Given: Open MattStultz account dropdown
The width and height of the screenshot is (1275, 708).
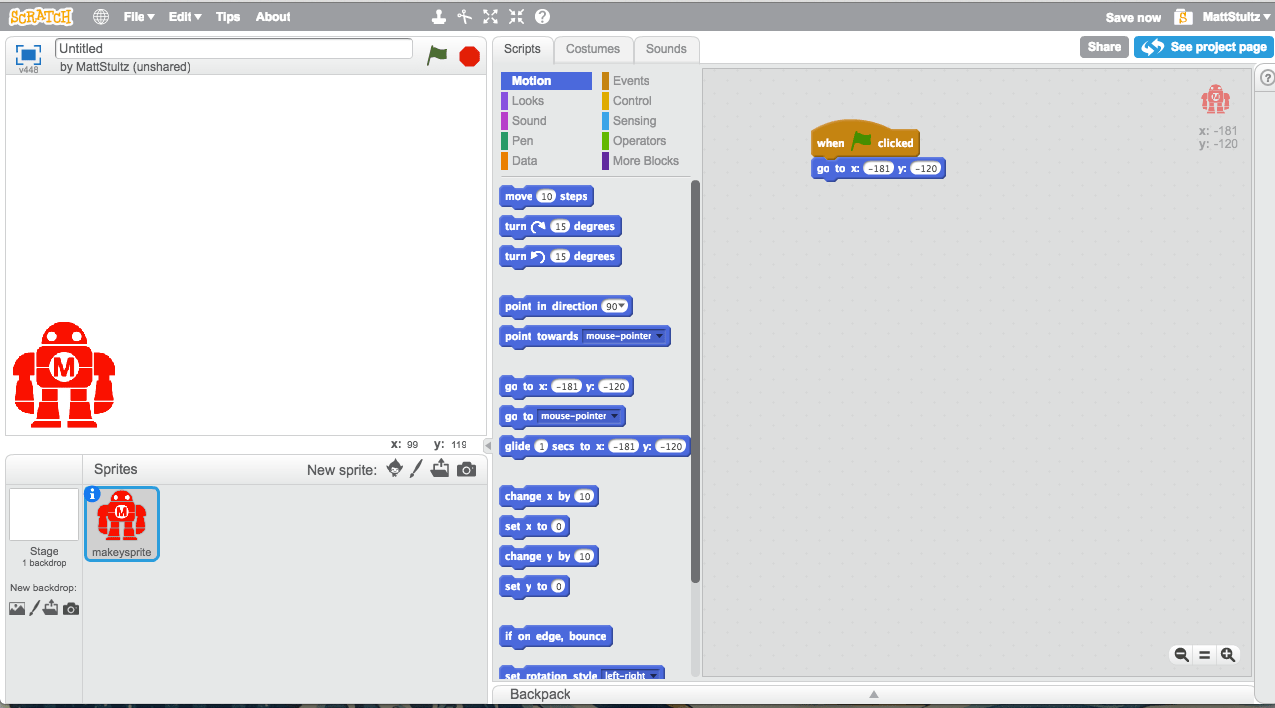Looking at the screenshot, I should (1237, 17).
